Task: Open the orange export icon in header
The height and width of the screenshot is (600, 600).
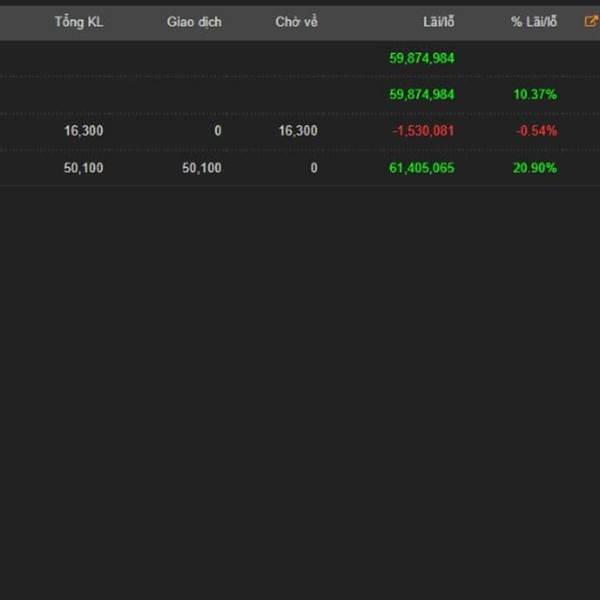Action: click(x=592, y=21)
